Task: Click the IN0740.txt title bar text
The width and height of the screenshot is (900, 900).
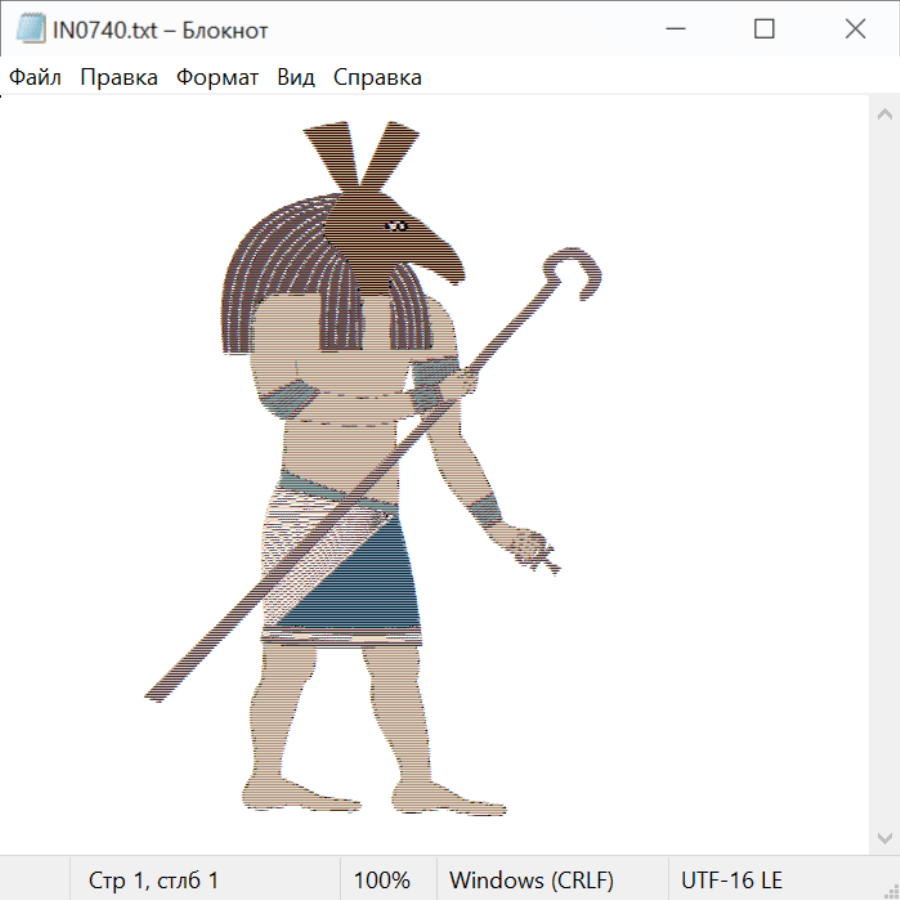Action: [x=160, y=30]
